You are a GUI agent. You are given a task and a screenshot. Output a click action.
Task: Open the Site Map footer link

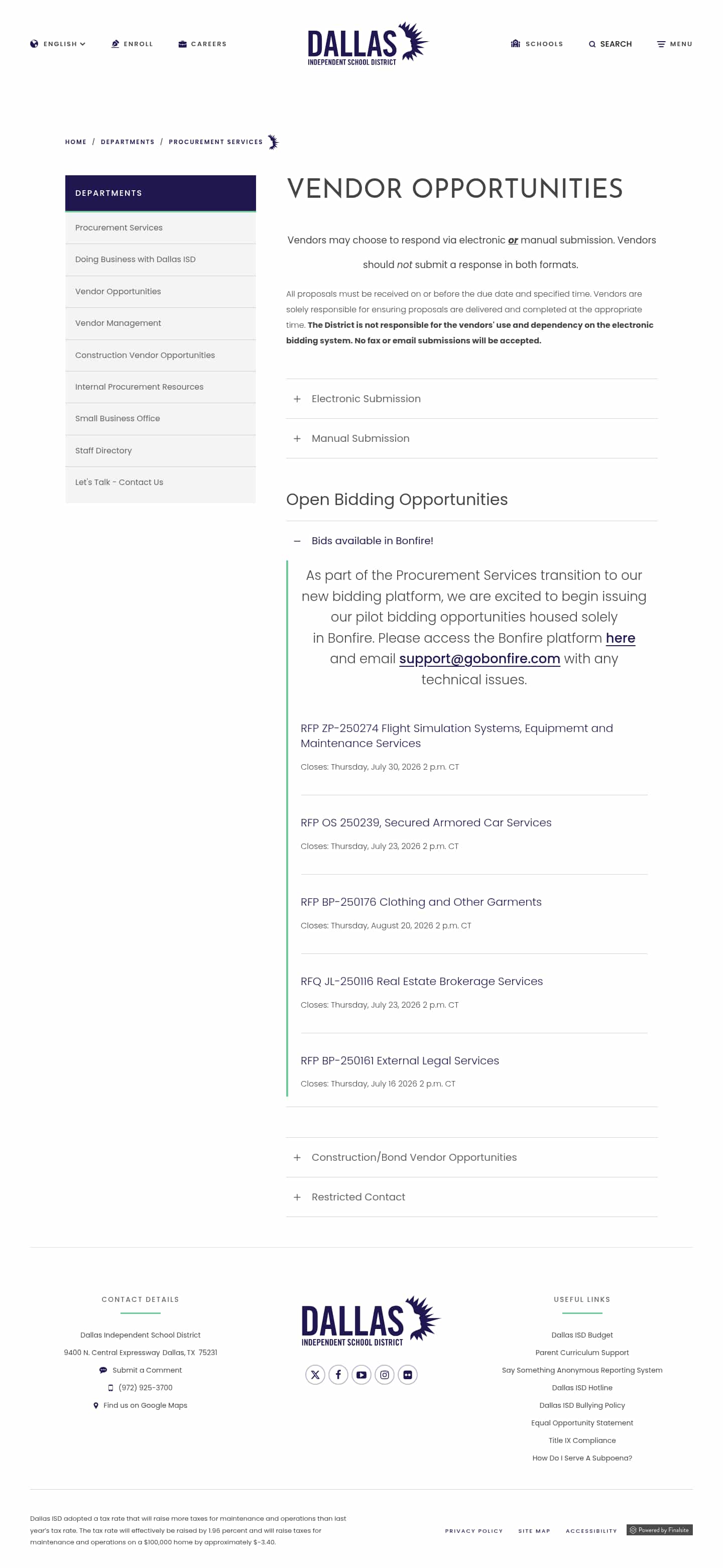(x=534, y=1531)
